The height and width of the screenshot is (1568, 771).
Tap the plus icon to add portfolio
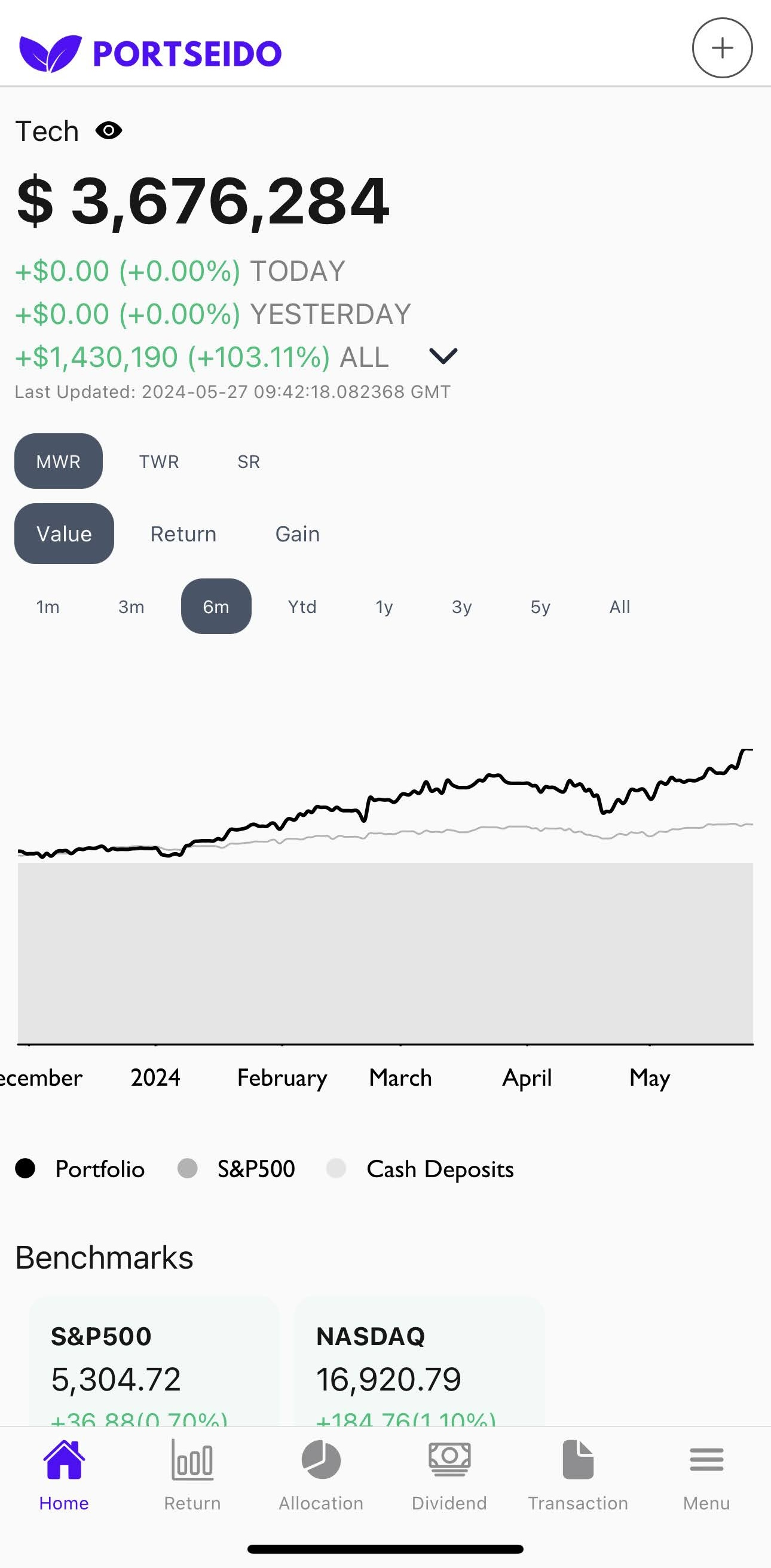[721, 48]
